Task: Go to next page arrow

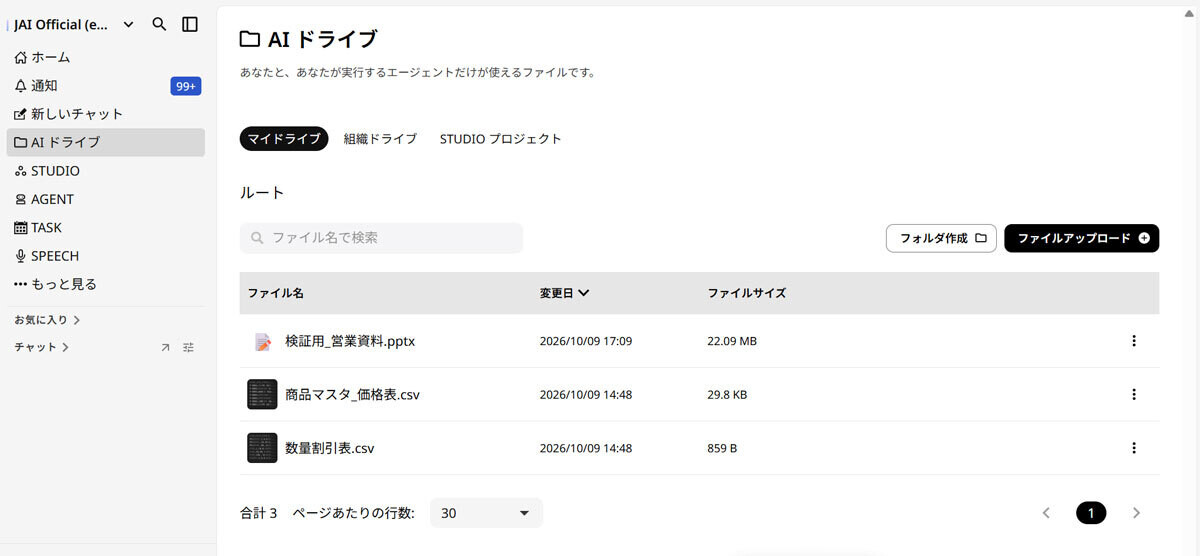Action: click(1136, 513)
